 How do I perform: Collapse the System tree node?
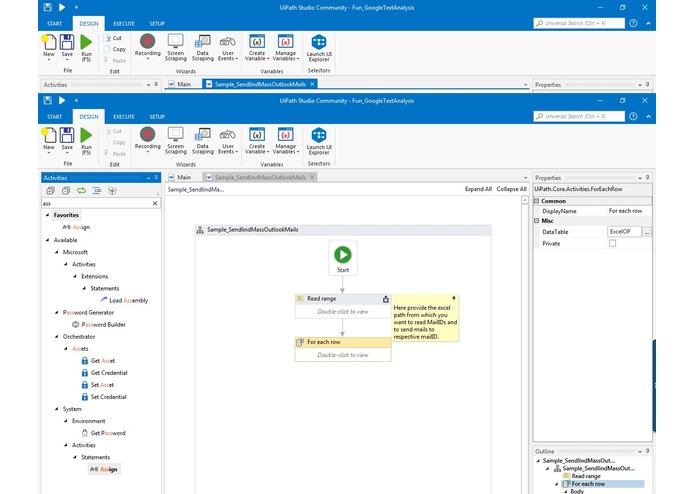[56, 409]
